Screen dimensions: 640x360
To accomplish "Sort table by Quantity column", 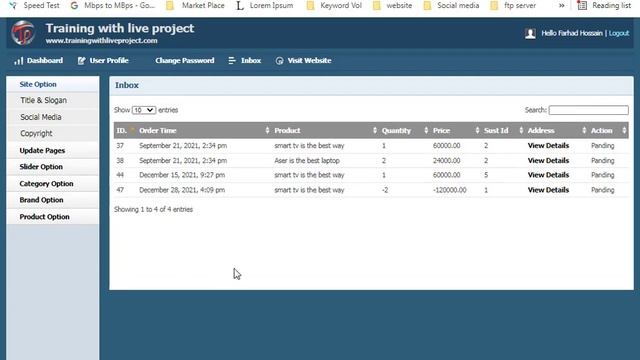I will [404, 131].
